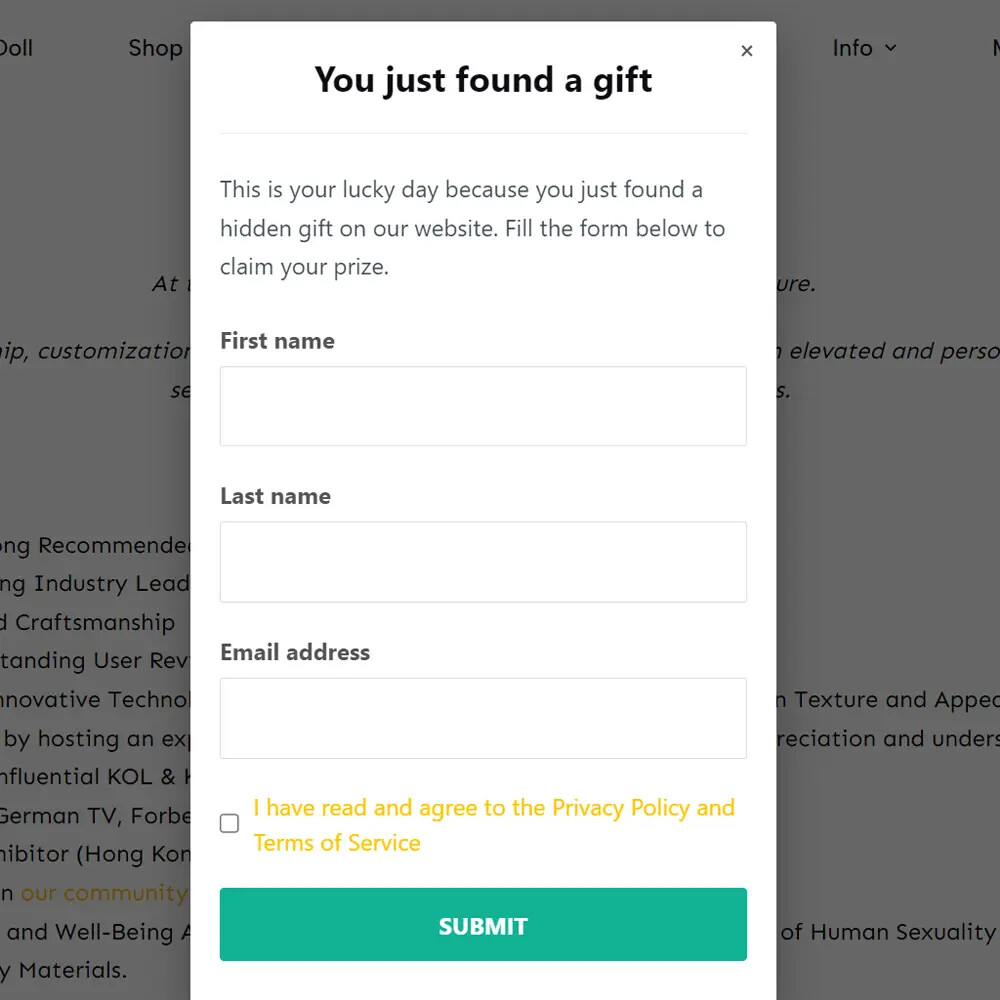1000x1000 pixels.
Task: Click the hidden gift description paragraph
Action: (472, 228)
